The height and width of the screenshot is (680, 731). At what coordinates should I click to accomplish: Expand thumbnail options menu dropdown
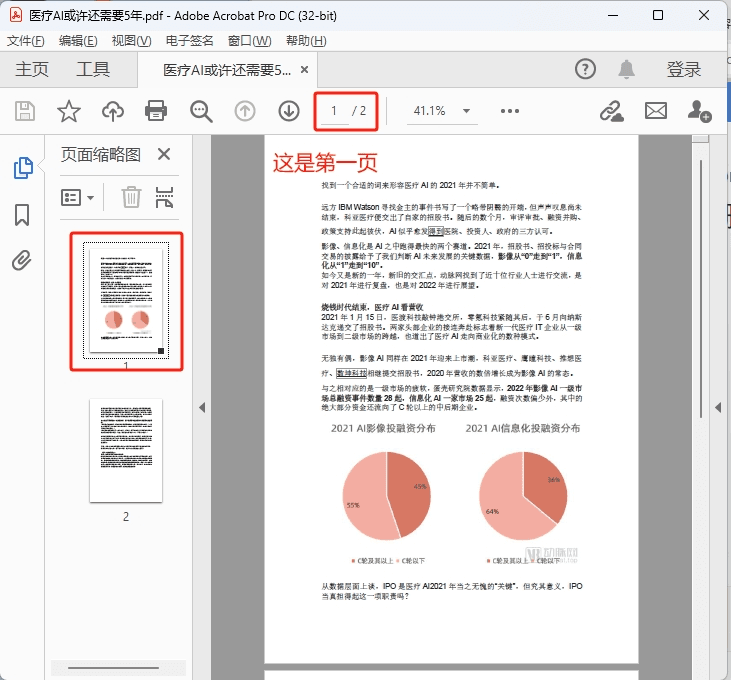[78, 198]
